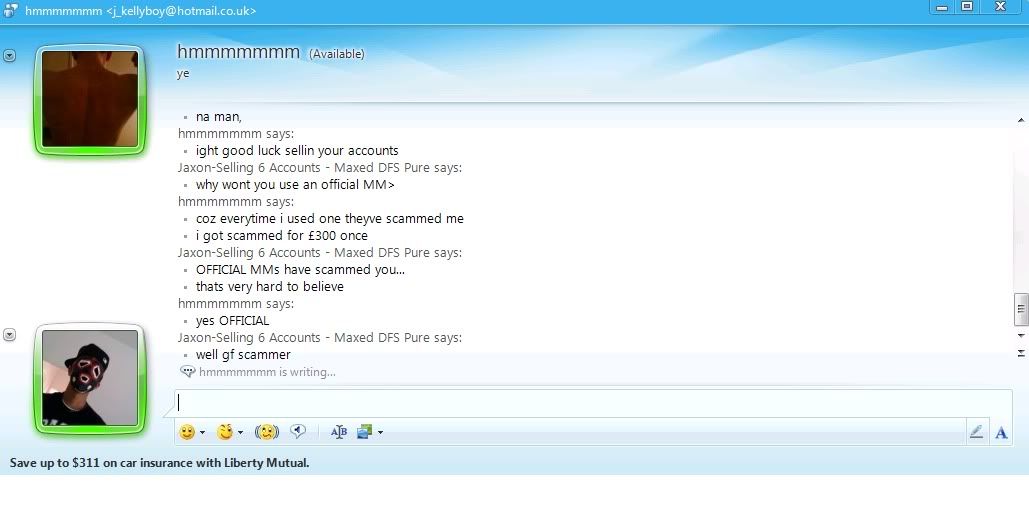Expand contact display picture options arrow
The height and width of the screenshot is (512, 1029).
[x=9, y=56]
